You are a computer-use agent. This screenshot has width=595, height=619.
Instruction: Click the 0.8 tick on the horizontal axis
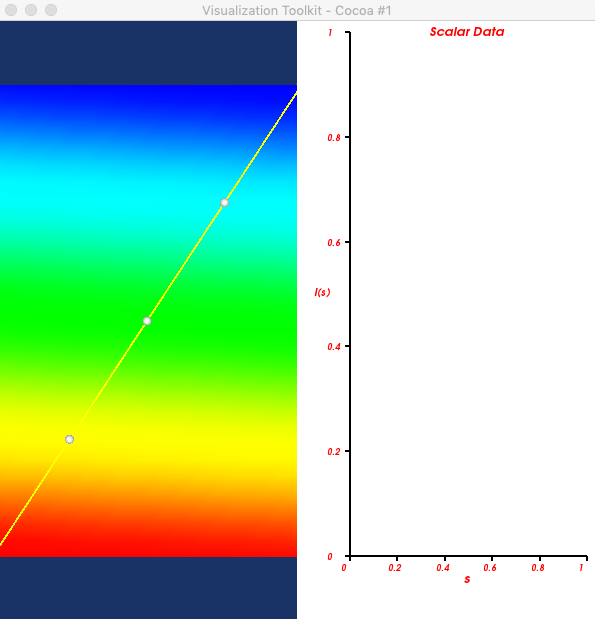(x=538, y=568)
